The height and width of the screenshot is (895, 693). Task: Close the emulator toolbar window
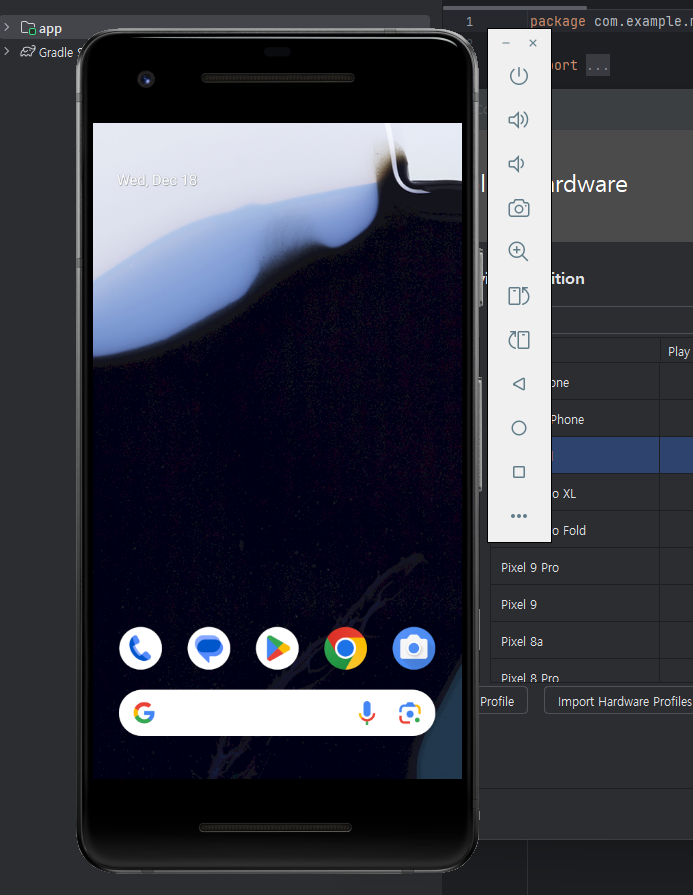tap(533, 43)
